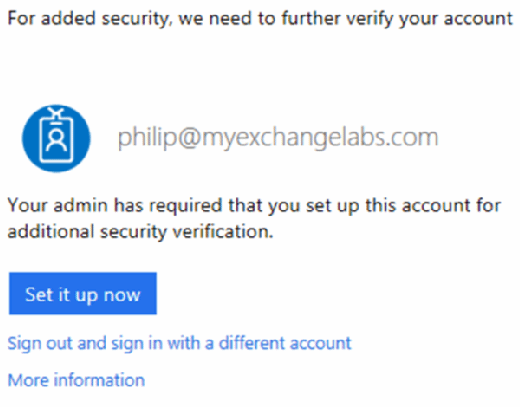Click the 'For added security' heading text
Image resolution: width=520 pixels, height=407 pixels.
(x=260, y=19)
